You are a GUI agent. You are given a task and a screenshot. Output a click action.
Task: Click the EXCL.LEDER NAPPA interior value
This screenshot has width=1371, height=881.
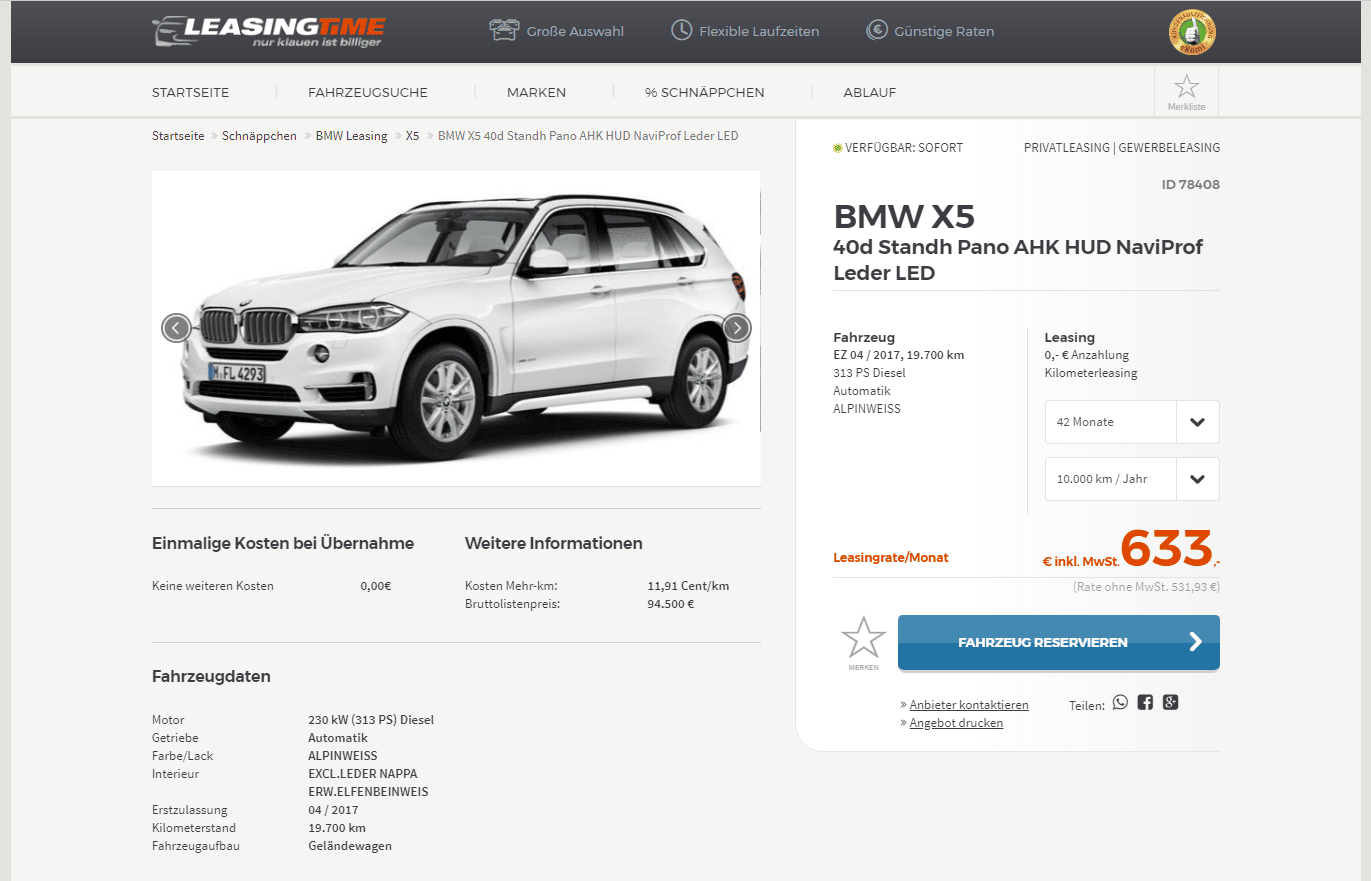click(363, 774)
